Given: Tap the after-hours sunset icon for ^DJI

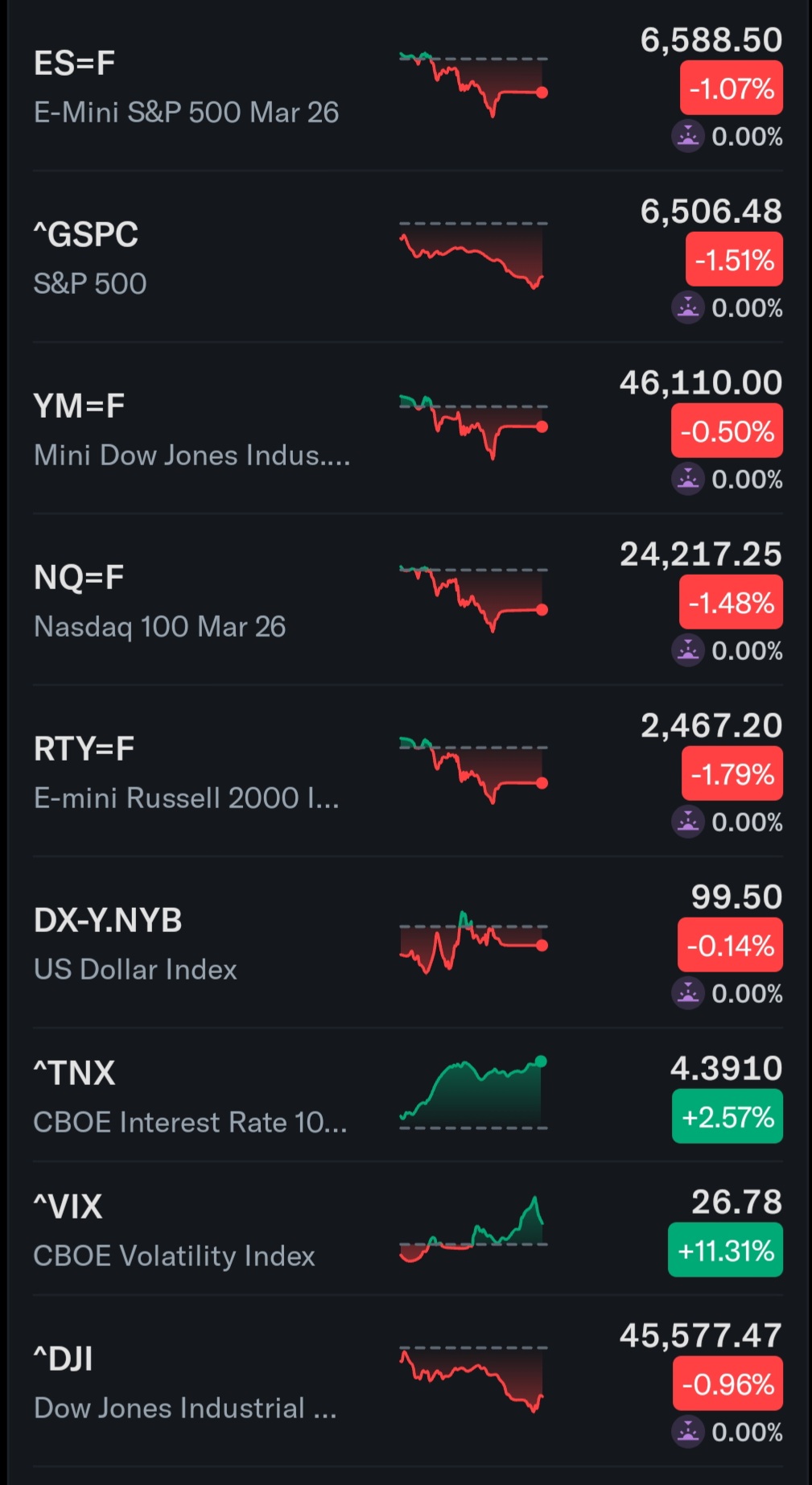Looking at the screenshot, I should [x=688, y=1432].
